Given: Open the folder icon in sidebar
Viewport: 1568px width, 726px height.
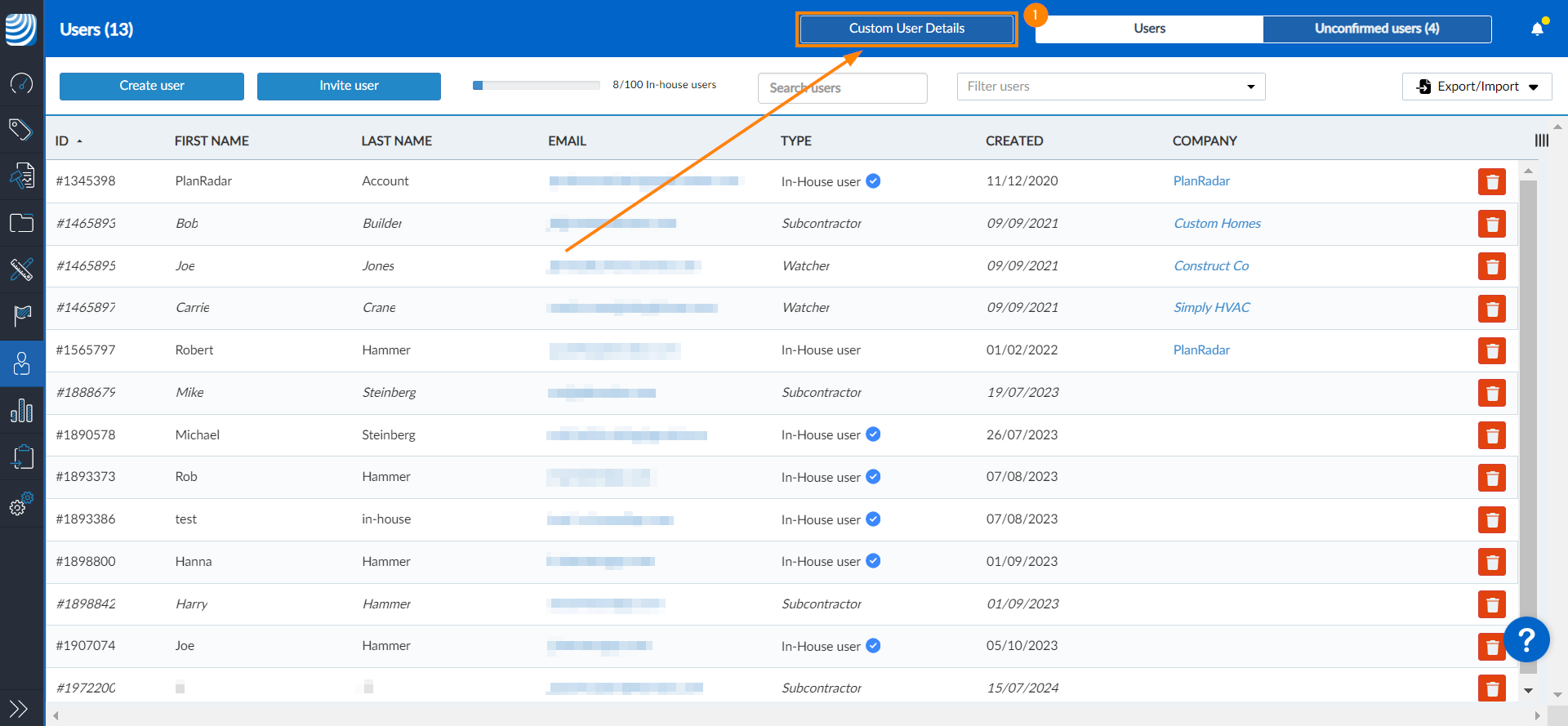Looking at the screenshot, I should [x=21, y=223].
